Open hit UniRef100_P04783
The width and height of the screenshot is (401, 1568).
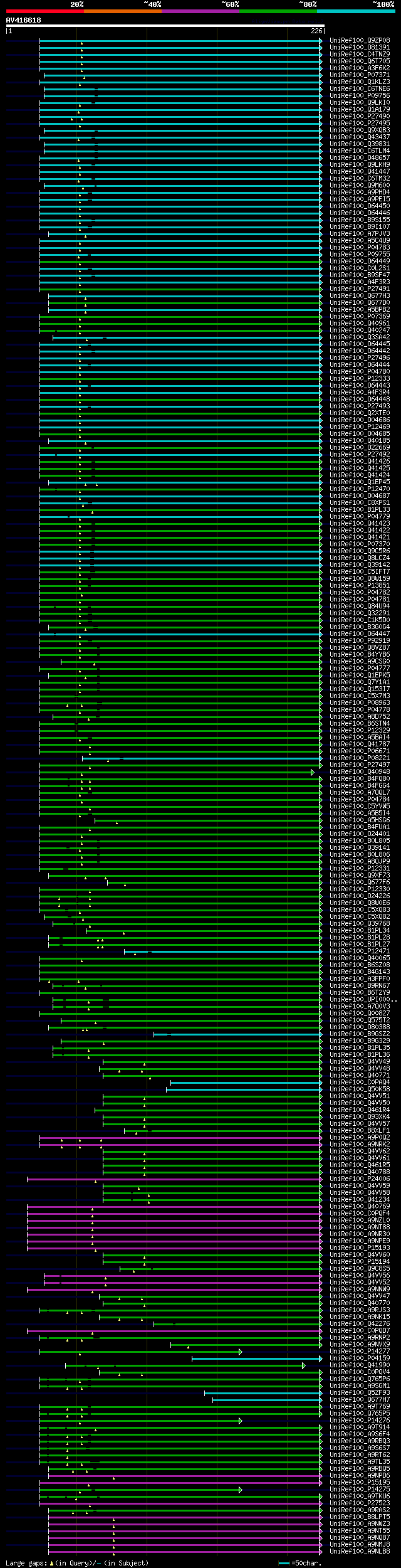360,247
